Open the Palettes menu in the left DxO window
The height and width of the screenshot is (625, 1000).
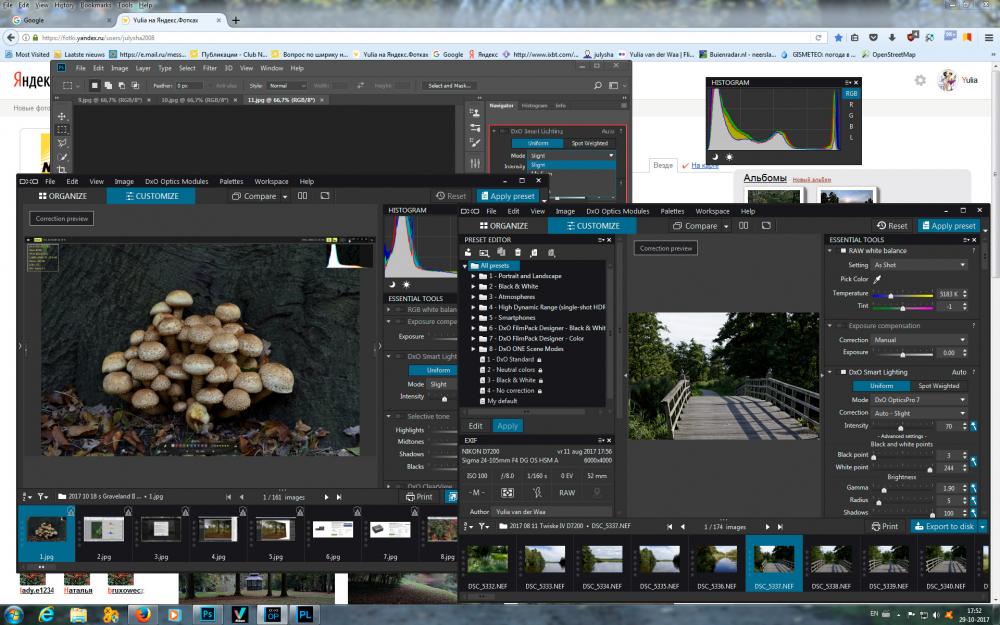click(x=231, y=181)
